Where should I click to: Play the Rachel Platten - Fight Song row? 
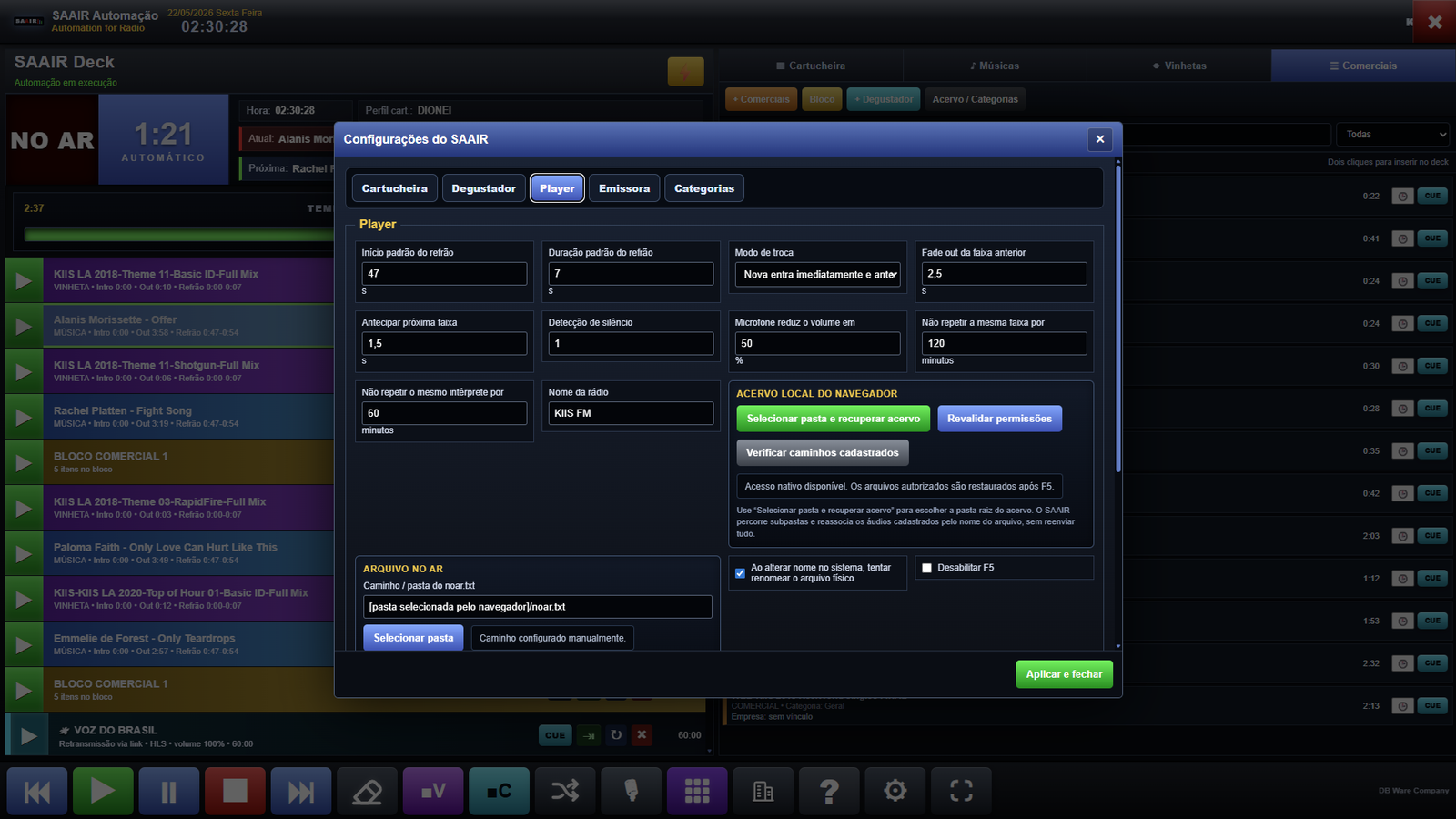[25, 417]
